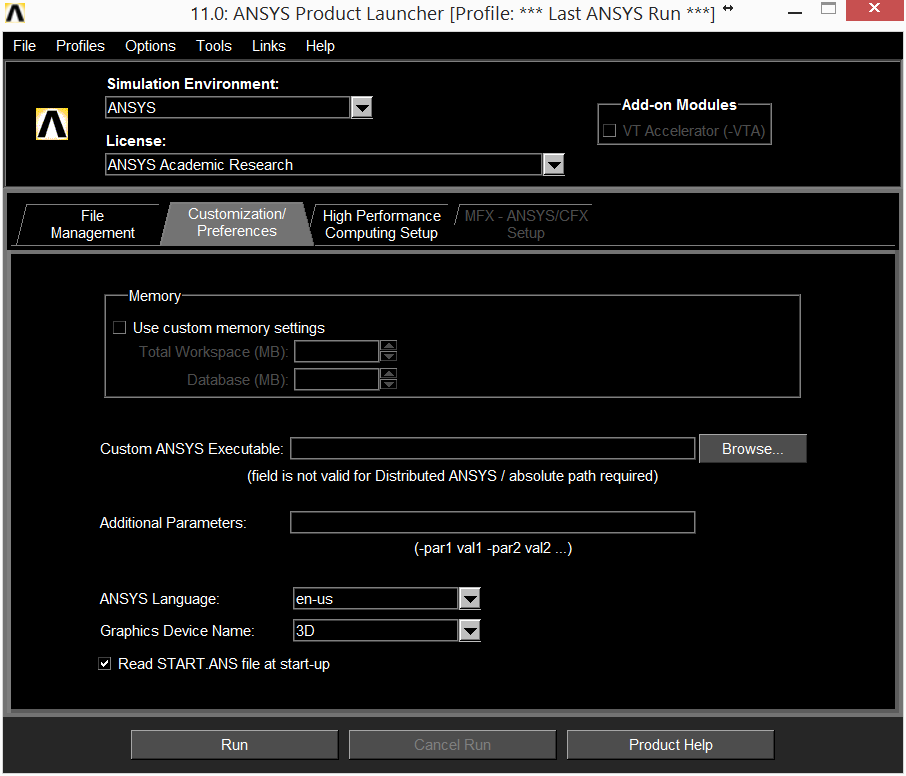The image size is (906, 776).
Task: Click Total Workspace (MB) input field
Action: (337, 351)
